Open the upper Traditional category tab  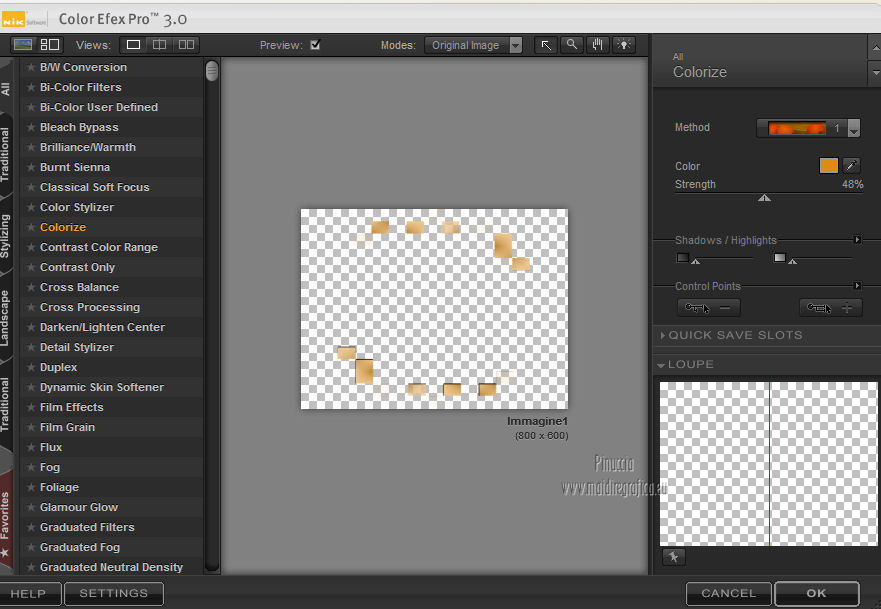coord(6,154)
